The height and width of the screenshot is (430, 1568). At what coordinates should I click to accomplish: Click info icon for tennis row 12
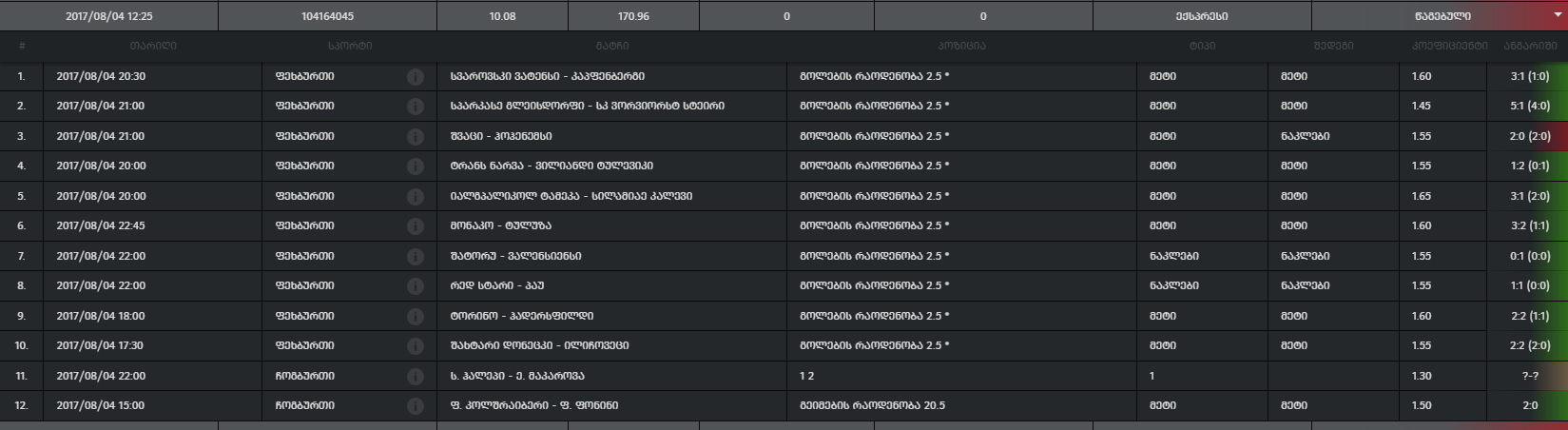(416, 406)
